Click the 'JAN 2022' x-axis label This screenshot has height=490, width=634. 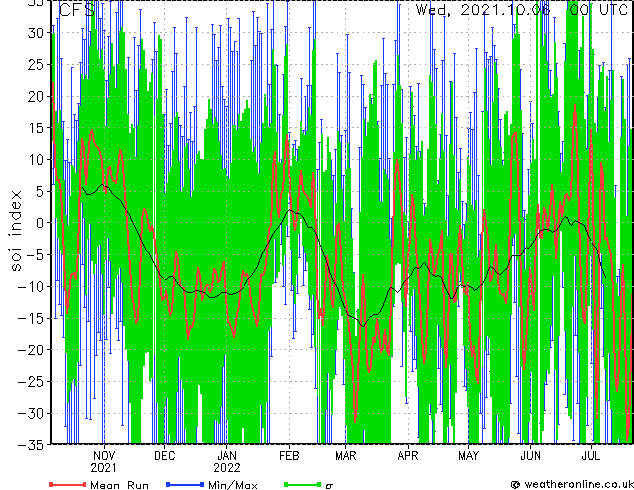pos(227,462)
